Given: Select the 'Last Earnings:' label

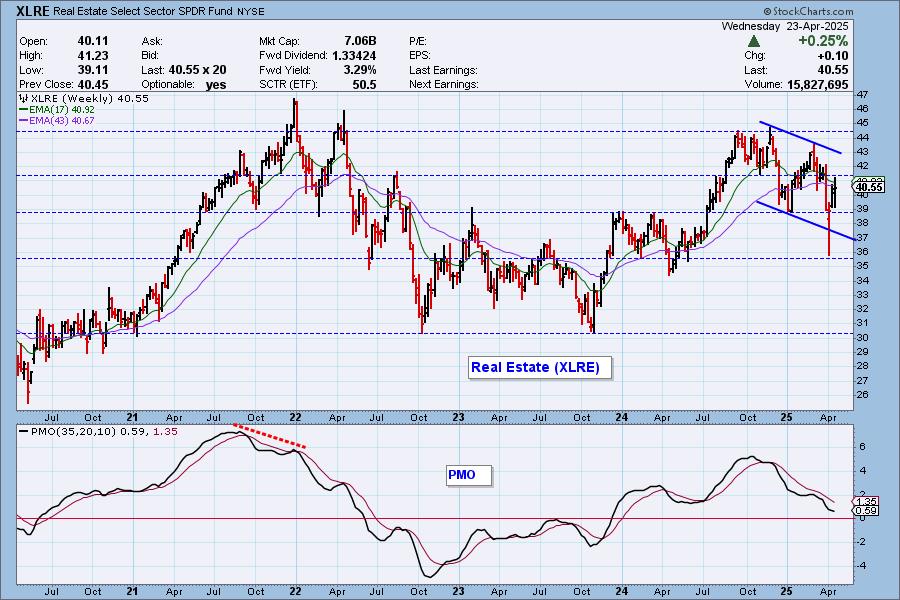Looking at the screenshot, I should pos(443,70).
